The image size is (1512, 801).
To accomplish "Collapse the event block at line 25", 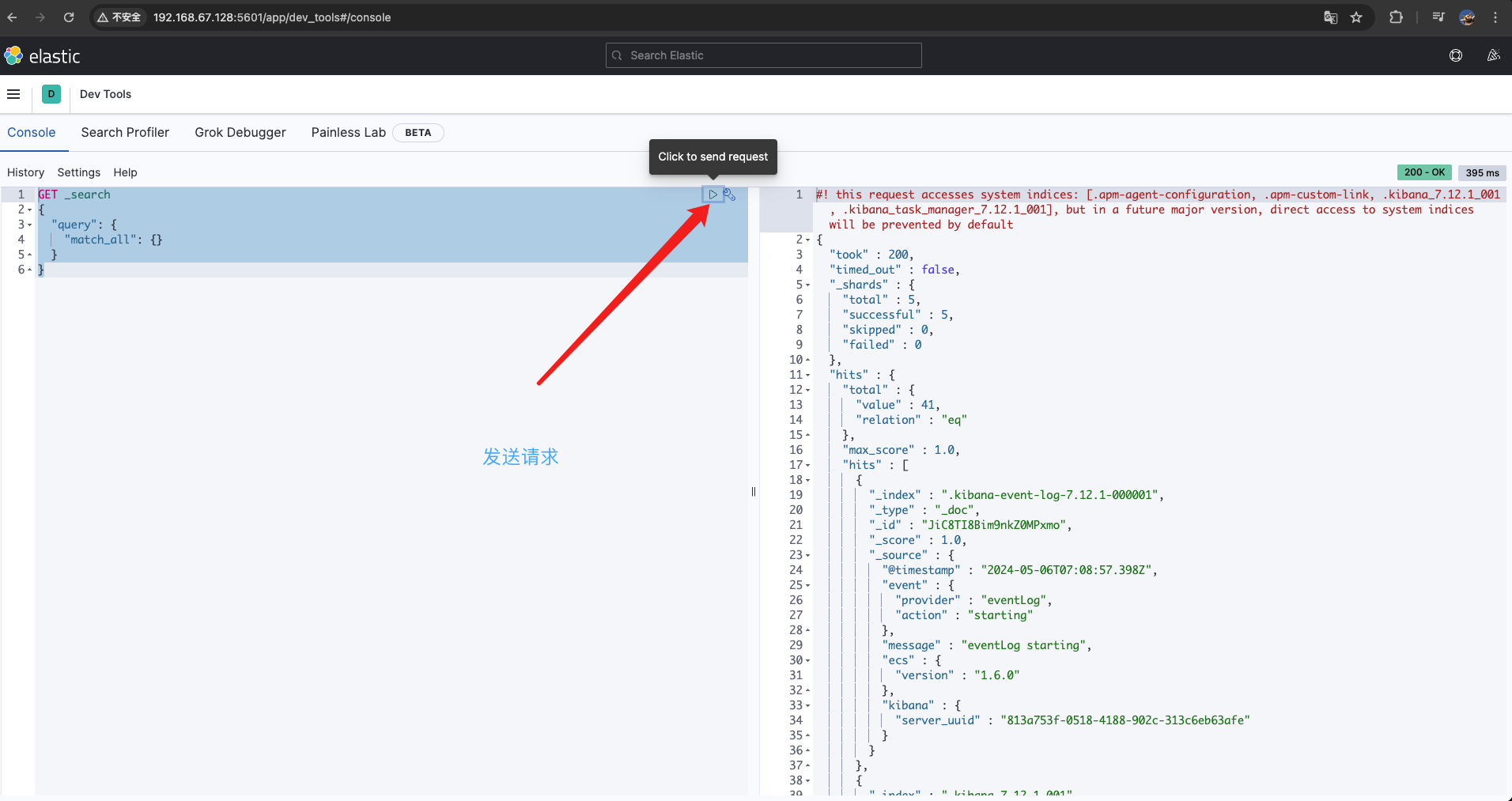I will 808,586.
